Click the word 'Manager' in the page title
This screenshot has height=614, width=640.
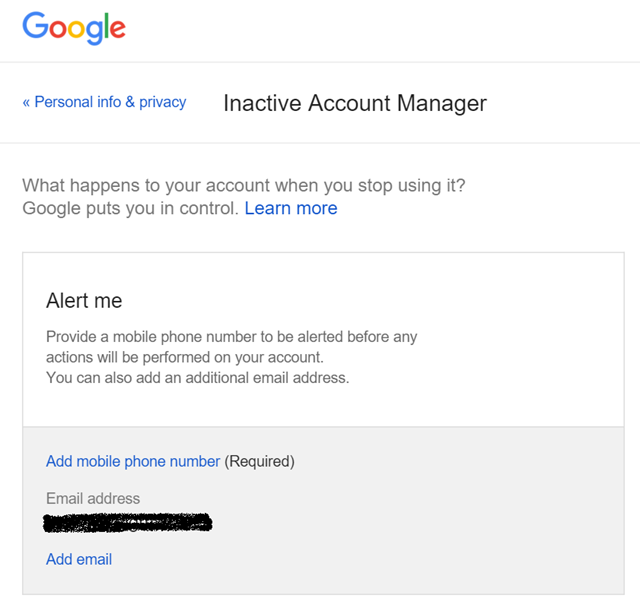(x=442, y=104)
